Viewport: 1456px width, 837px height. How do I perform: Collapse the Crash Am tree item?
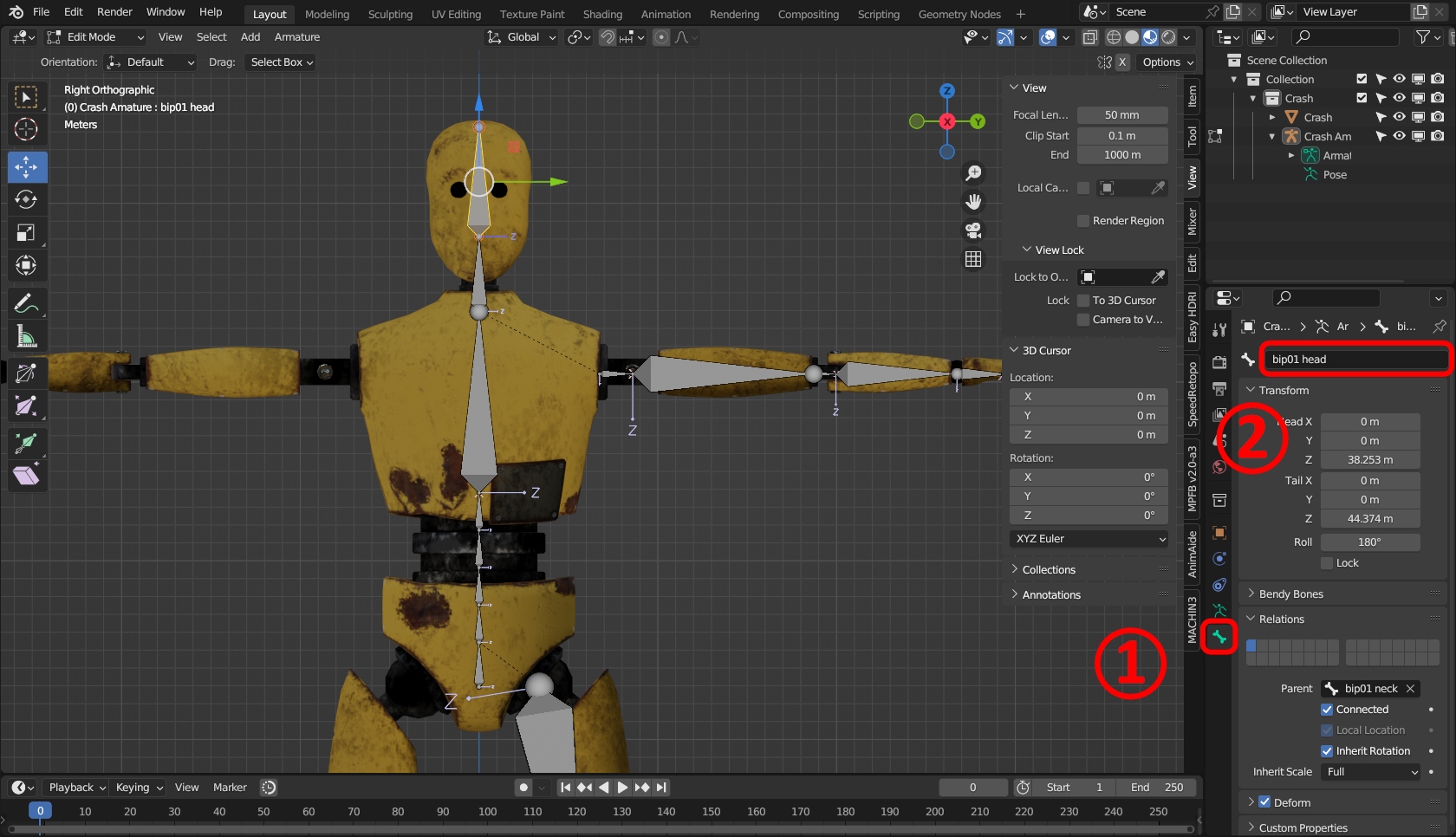click(1272, 137)
